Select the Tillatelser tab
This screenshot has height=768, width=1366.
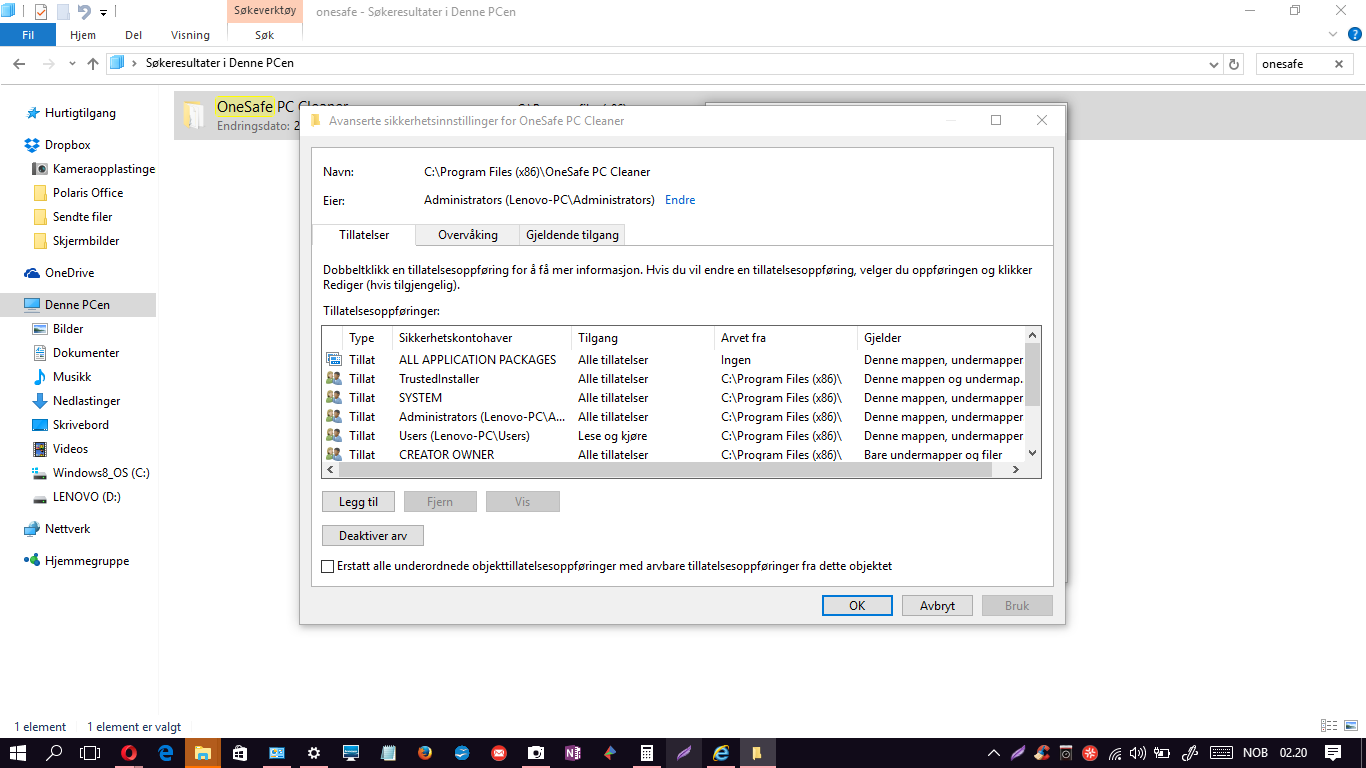click(x=364, y=235)
